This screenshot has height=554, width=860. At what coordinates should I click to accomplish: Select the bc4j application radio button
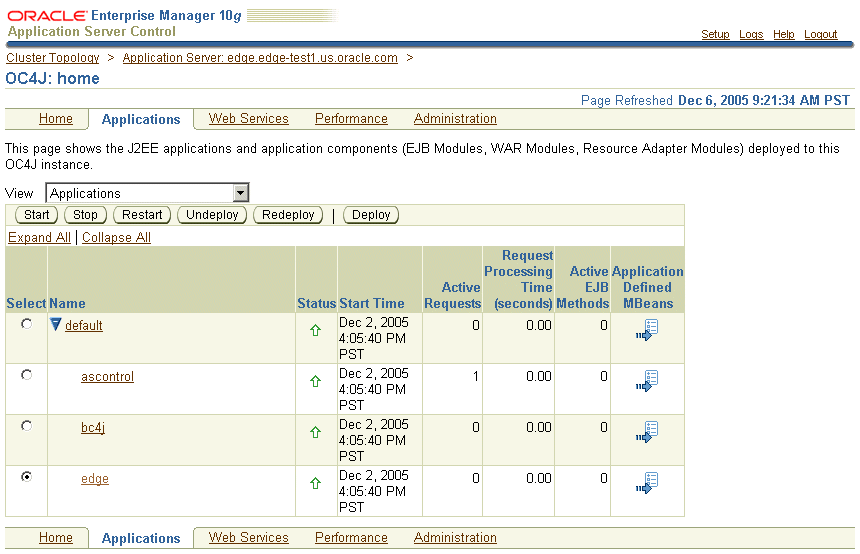[x=26, y=426]
